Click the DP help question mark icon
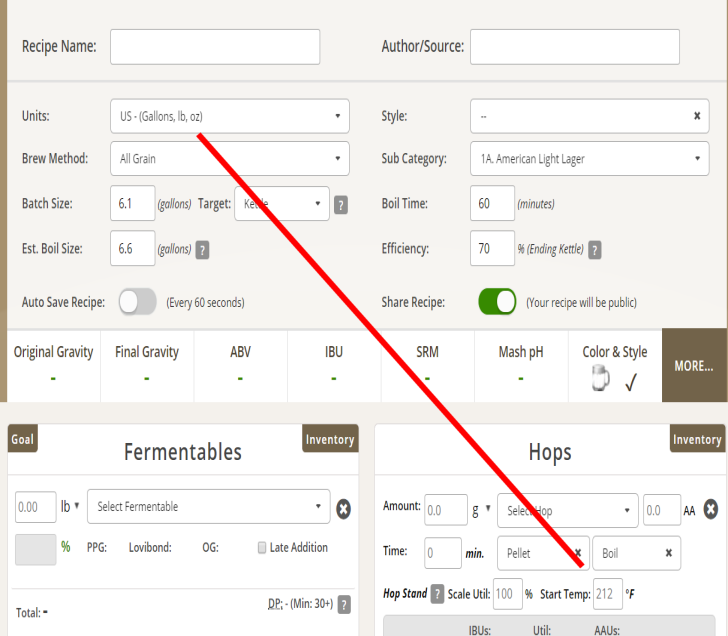 [344, 604]
